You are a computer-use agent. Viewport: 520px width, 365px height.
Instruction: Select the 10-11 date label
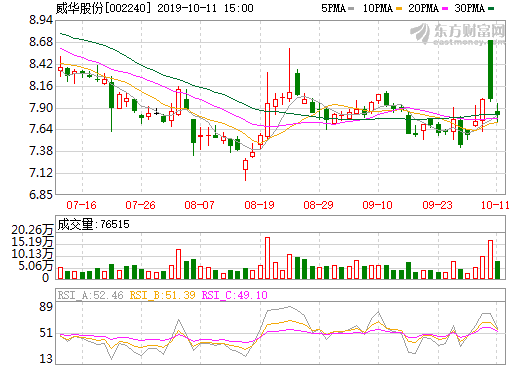495,205
